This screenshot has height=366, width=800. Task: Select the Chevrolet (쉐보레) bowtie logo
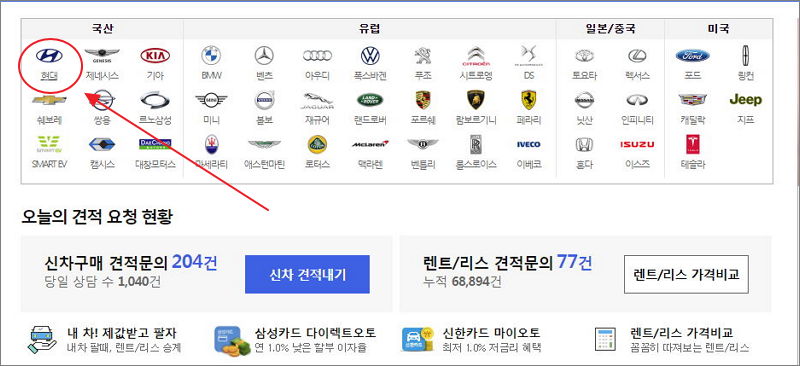pos(49,100)
